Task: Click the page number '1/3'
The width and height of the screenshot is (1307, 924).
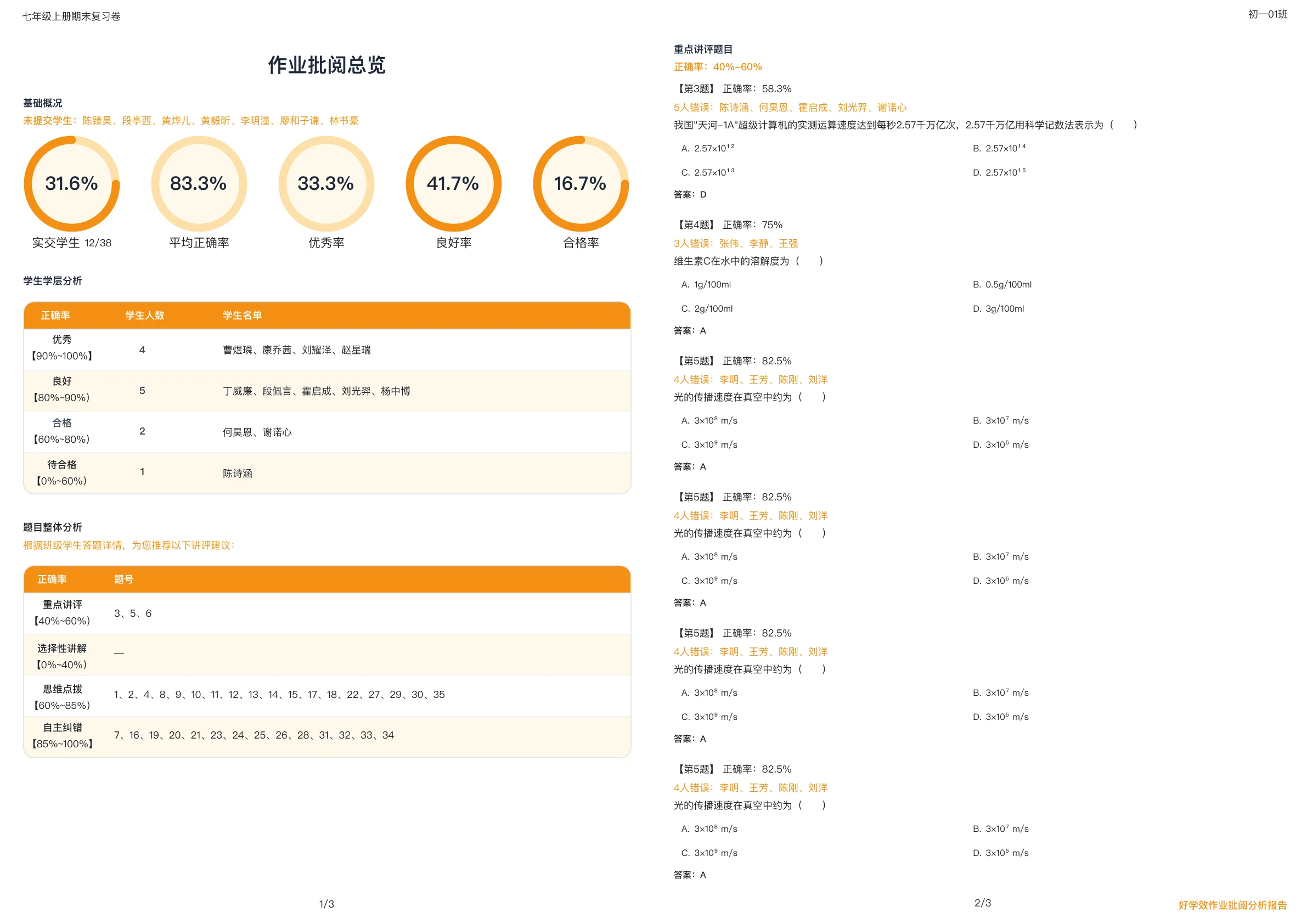Action: [327, 904]
